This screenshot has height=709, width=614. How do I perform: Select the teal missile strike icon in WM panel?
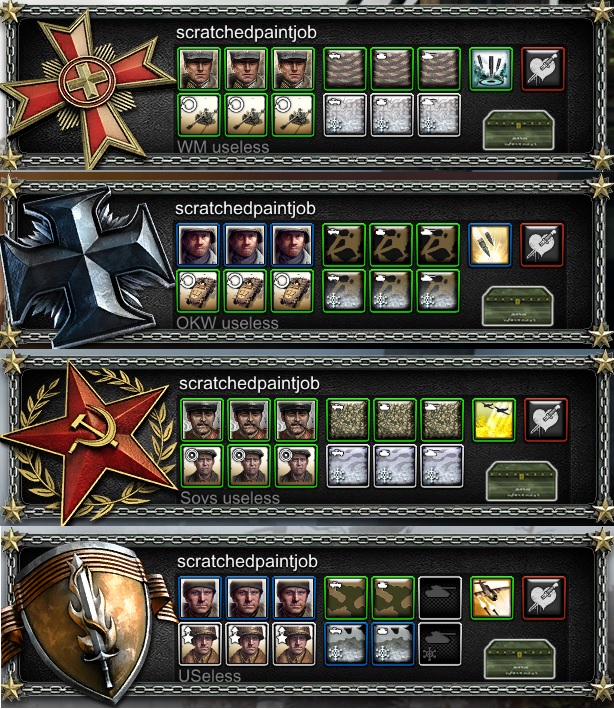[491, 69]
